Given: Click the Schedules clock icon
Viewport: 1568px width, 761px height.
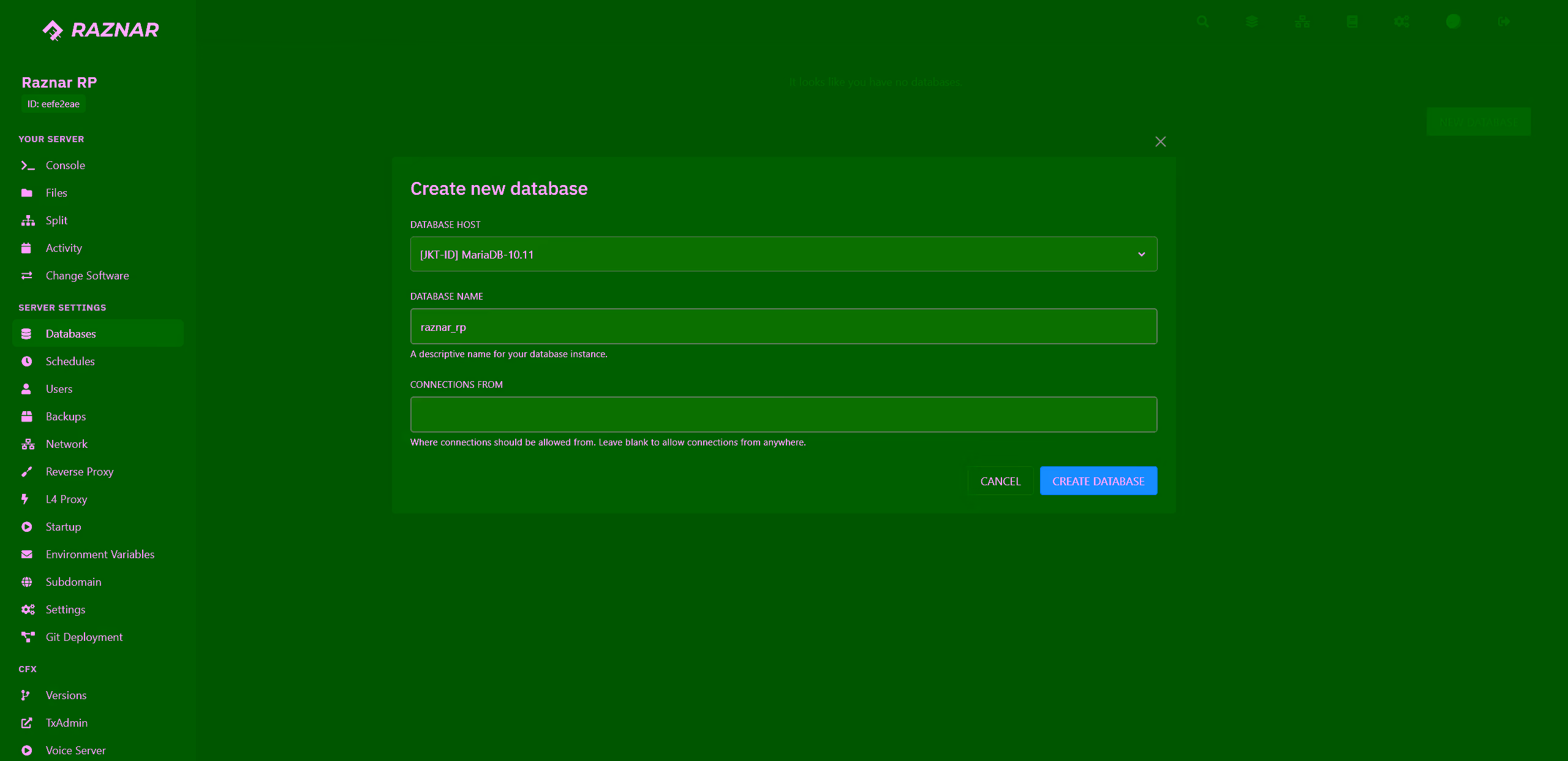Looking at the screenshot, I should point(27,362).
